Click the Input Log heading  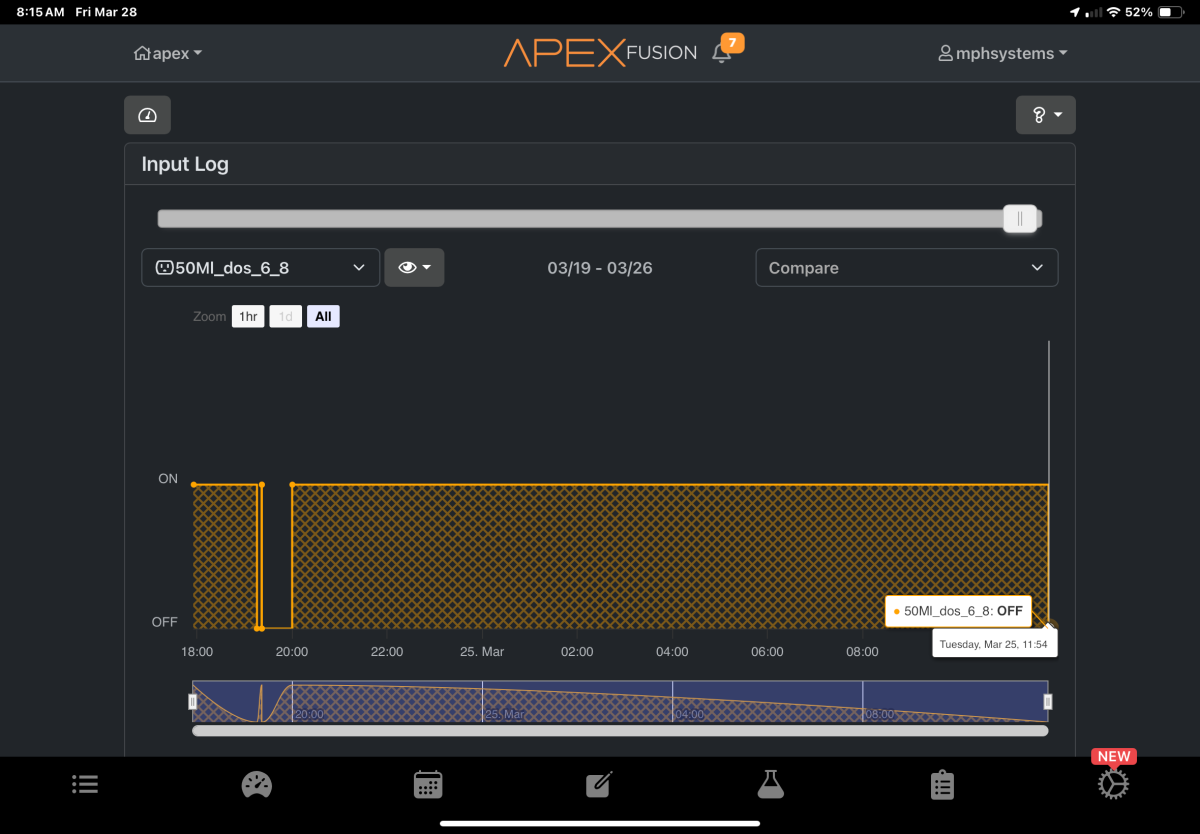tap(185, 164)
